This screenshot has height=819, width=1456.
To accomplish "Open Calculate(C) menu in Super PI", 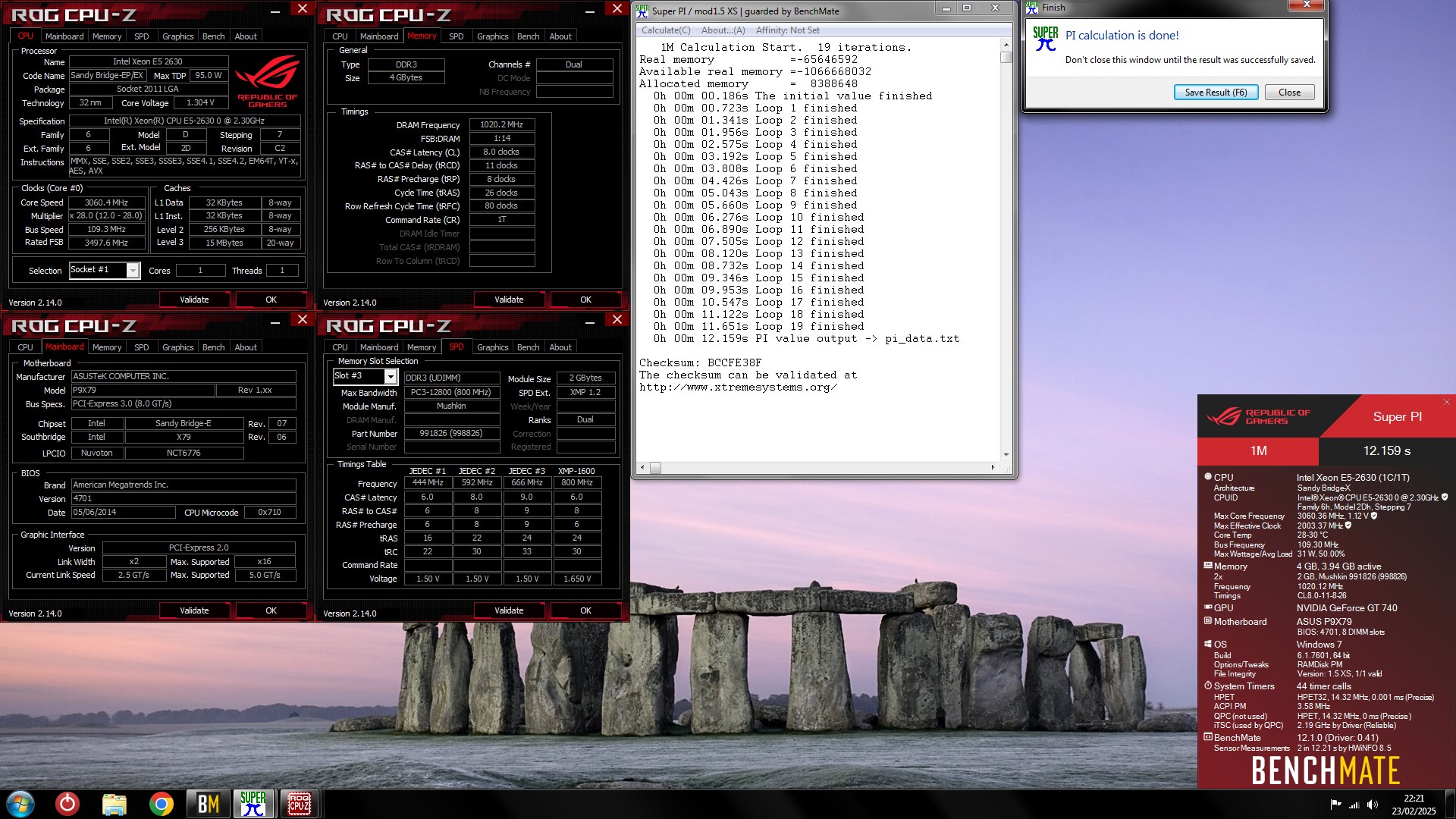I will [666, 30].
